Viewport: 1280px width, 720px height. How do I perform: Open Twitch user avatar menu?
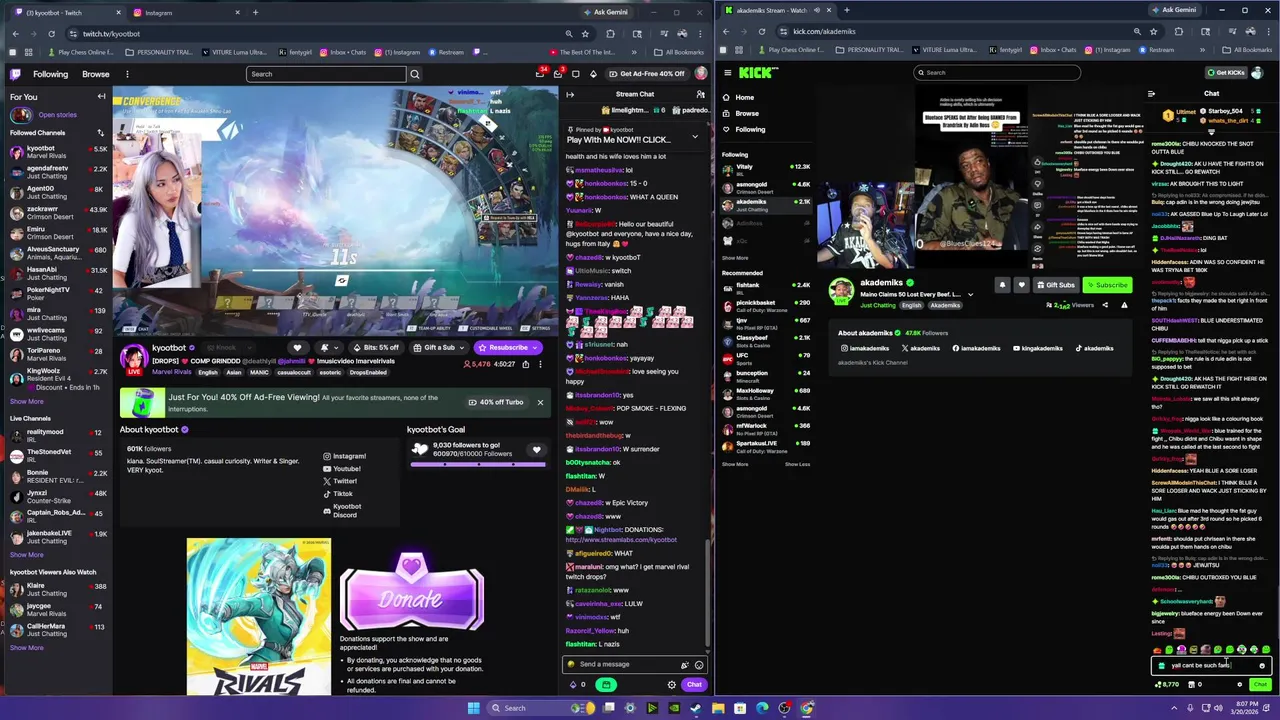[x=701, y=74]
